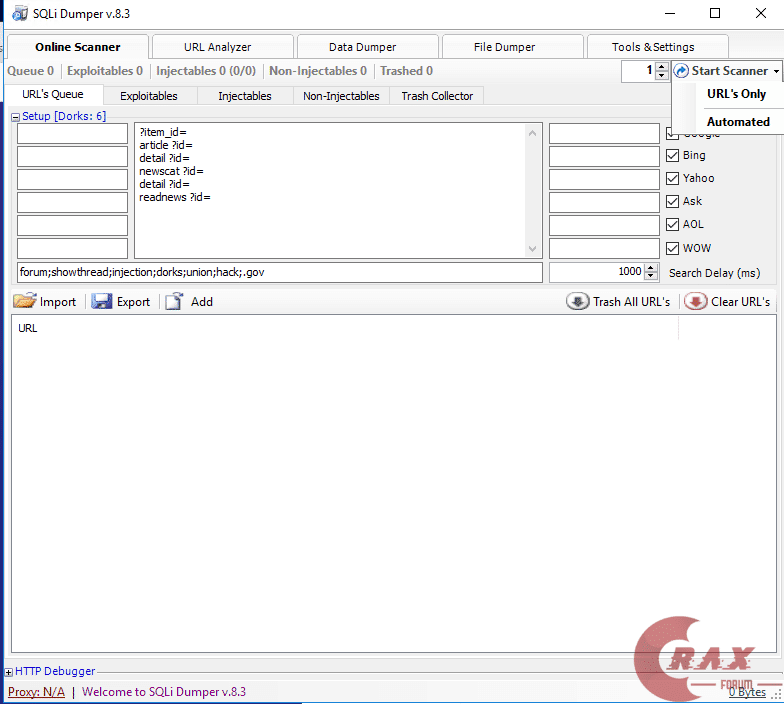This screenshot has width=784, height=704.
Task: Focus the excluded keywords field starting with forum;showthread
Action: [280, 272]
